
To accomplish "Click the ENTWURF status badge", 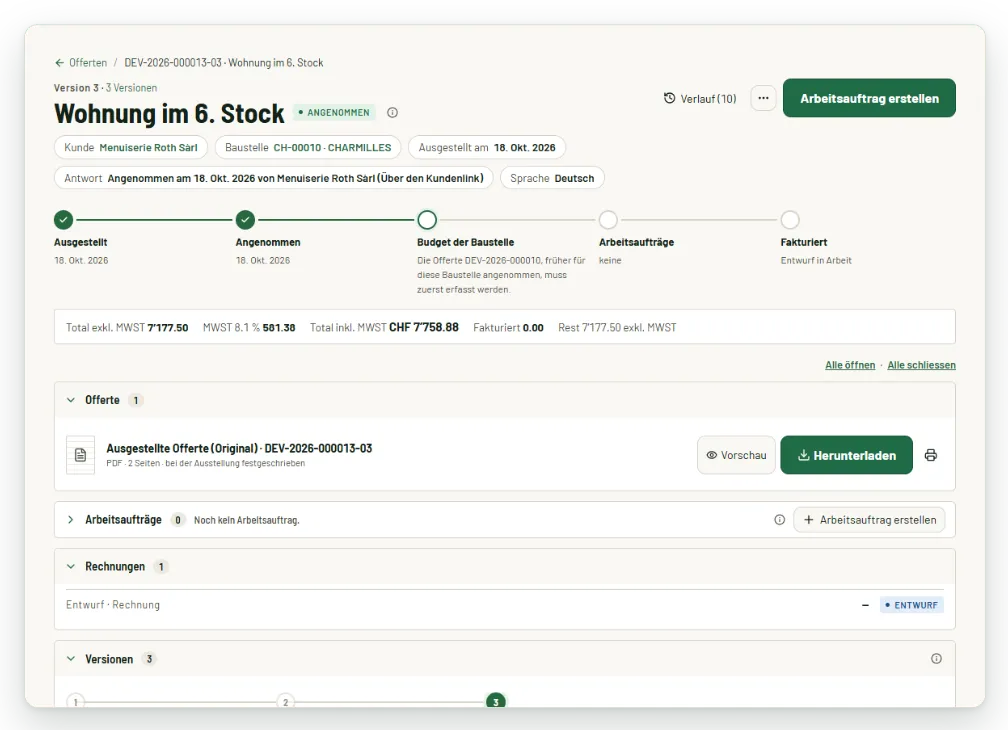I will (912, 605).
